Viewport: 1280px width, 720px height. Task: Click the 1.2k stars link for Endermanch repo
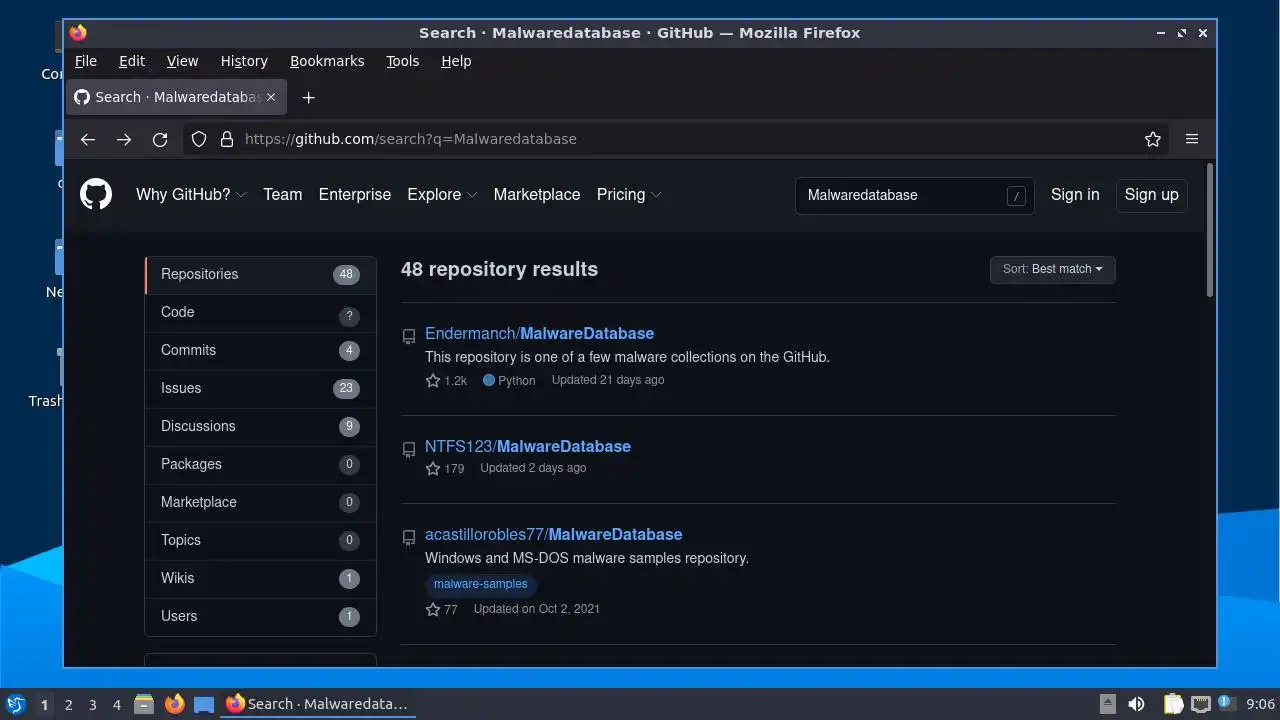[447, 380]
